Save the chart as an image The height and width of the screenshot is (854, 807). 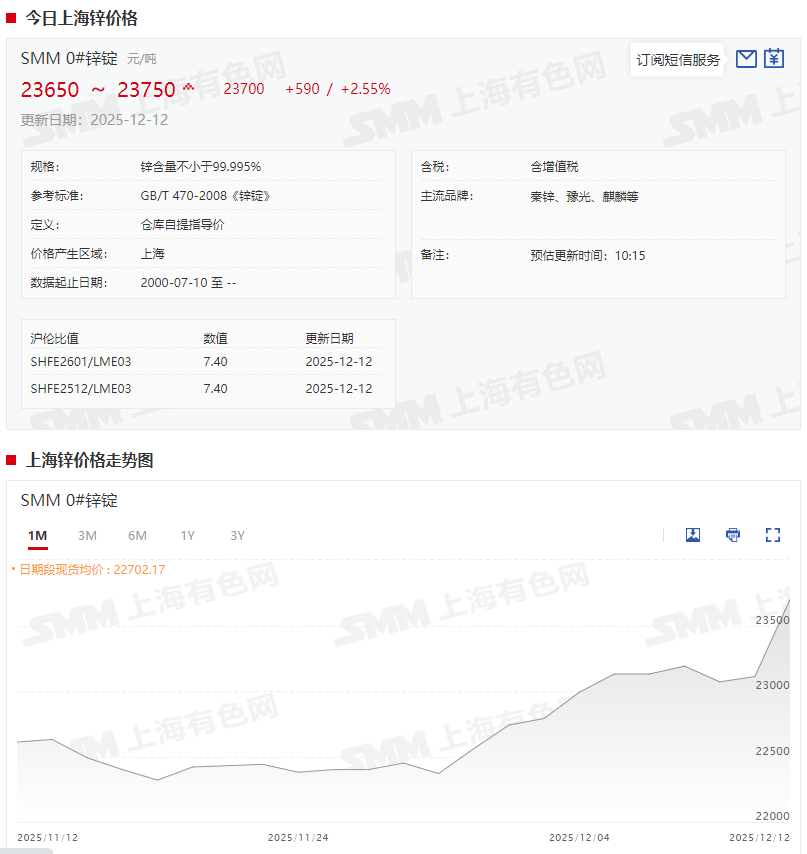693,535
